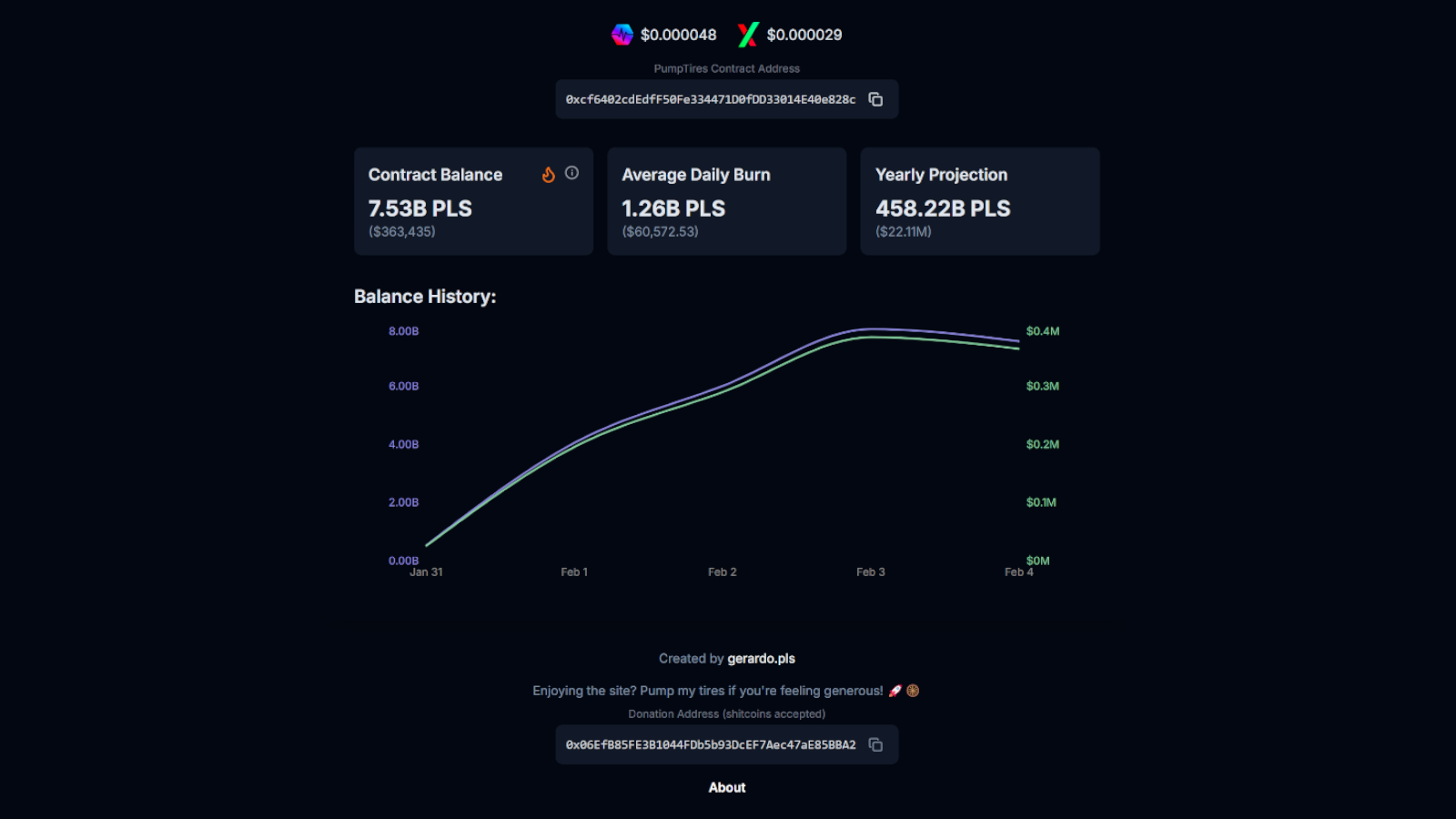Image resolution: width=1456 pixels, height=819 pixels.
Task: Click the $0.000048 PLS price
Action: pyautogui.click(x=678, y=35)
